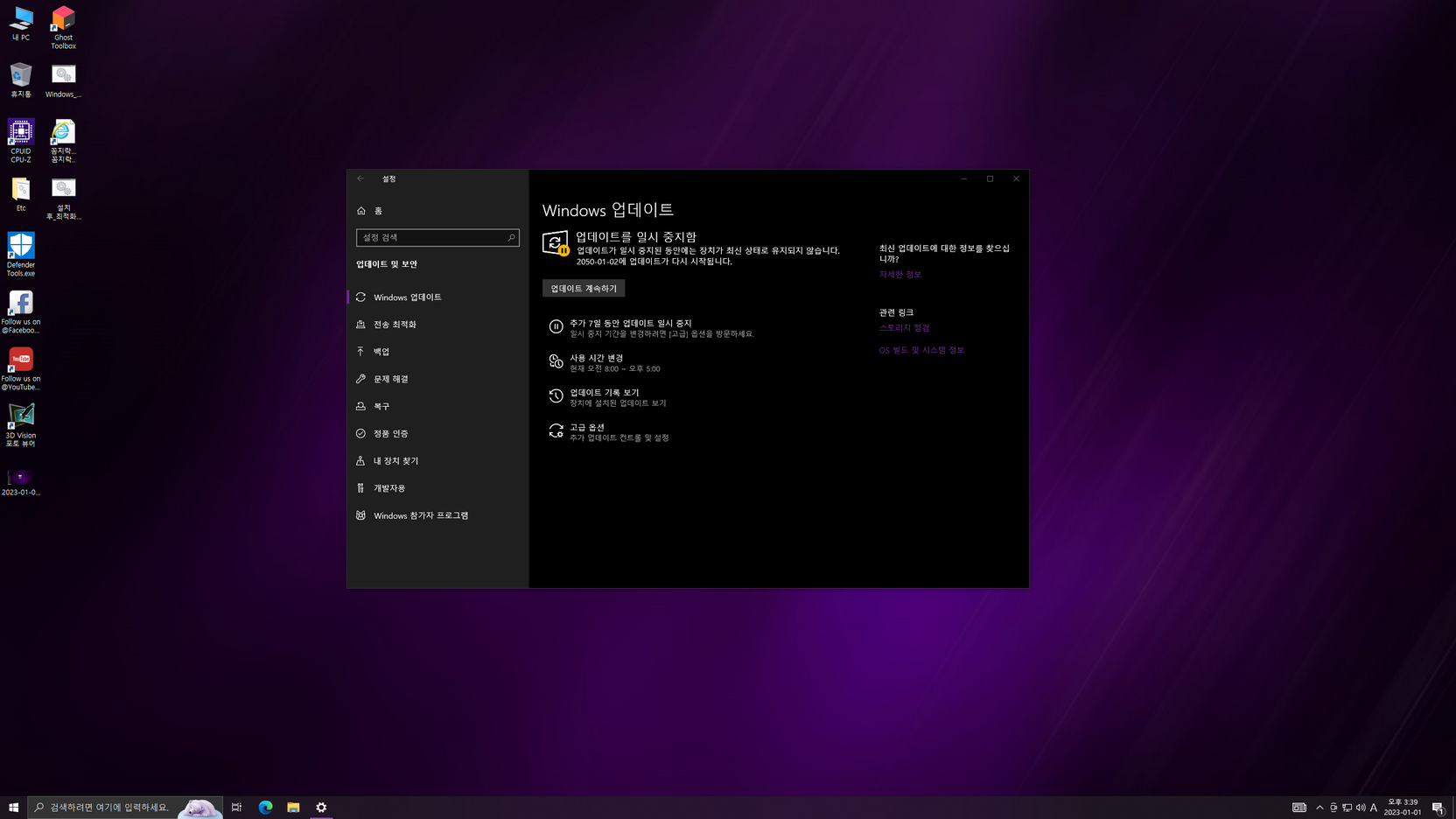Image resolution: width=1456 pixels, height=819 pixels.
Task: Show hidden system tray icons
Action: [x=1319, y=808]
